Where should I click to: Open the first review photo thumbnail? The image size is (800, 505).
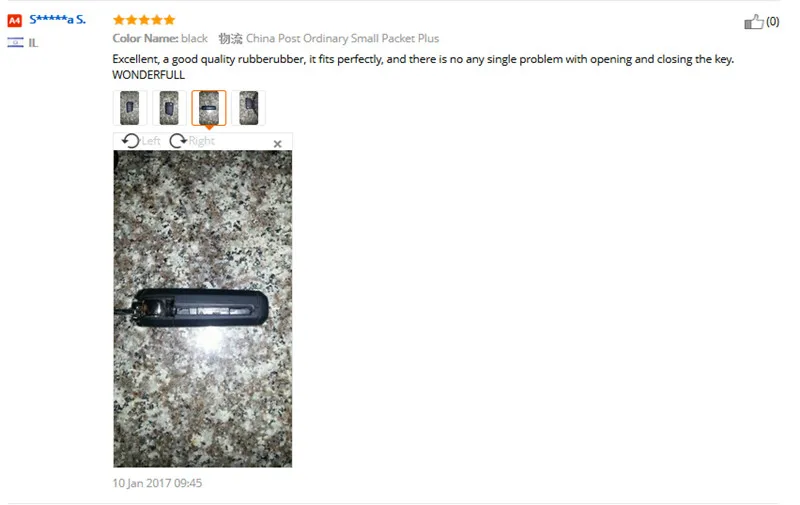click(x=130, y=108)
